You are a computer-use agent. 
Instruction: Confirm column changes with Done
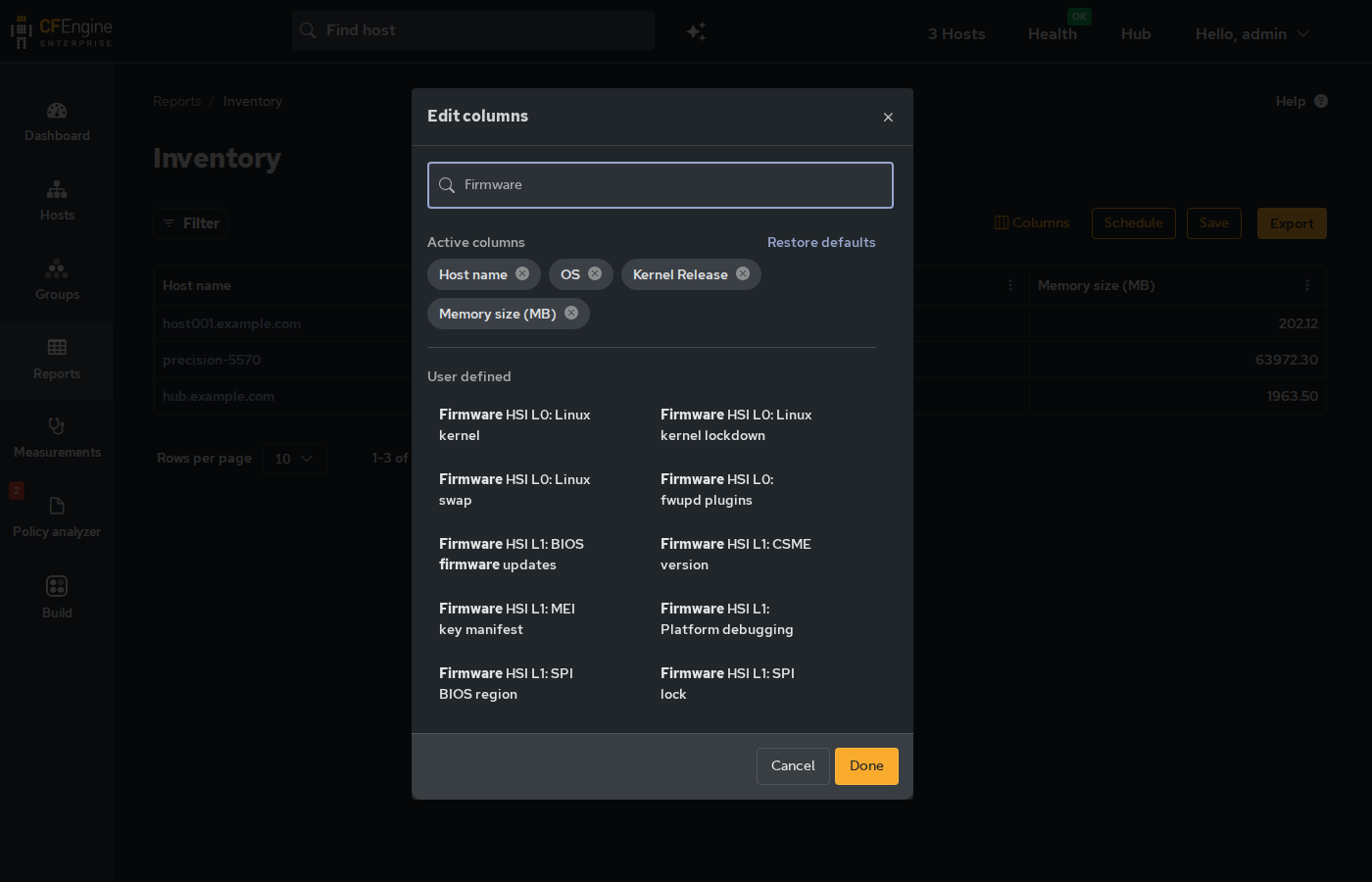[x=866, y=766]
